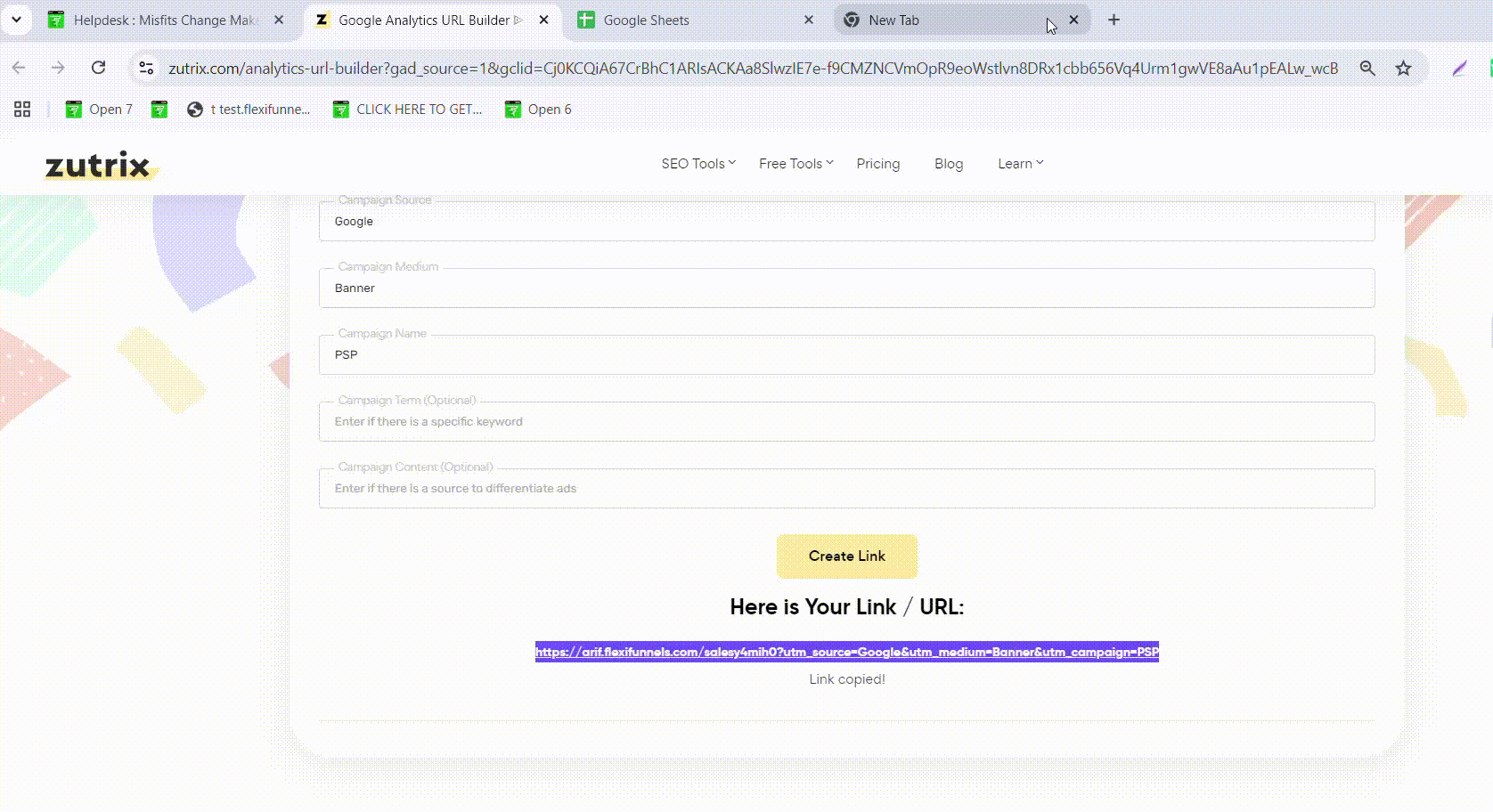The image size is (1493, 812).
Task: Switch to Google Sheets tab
Action: point(695,20)
